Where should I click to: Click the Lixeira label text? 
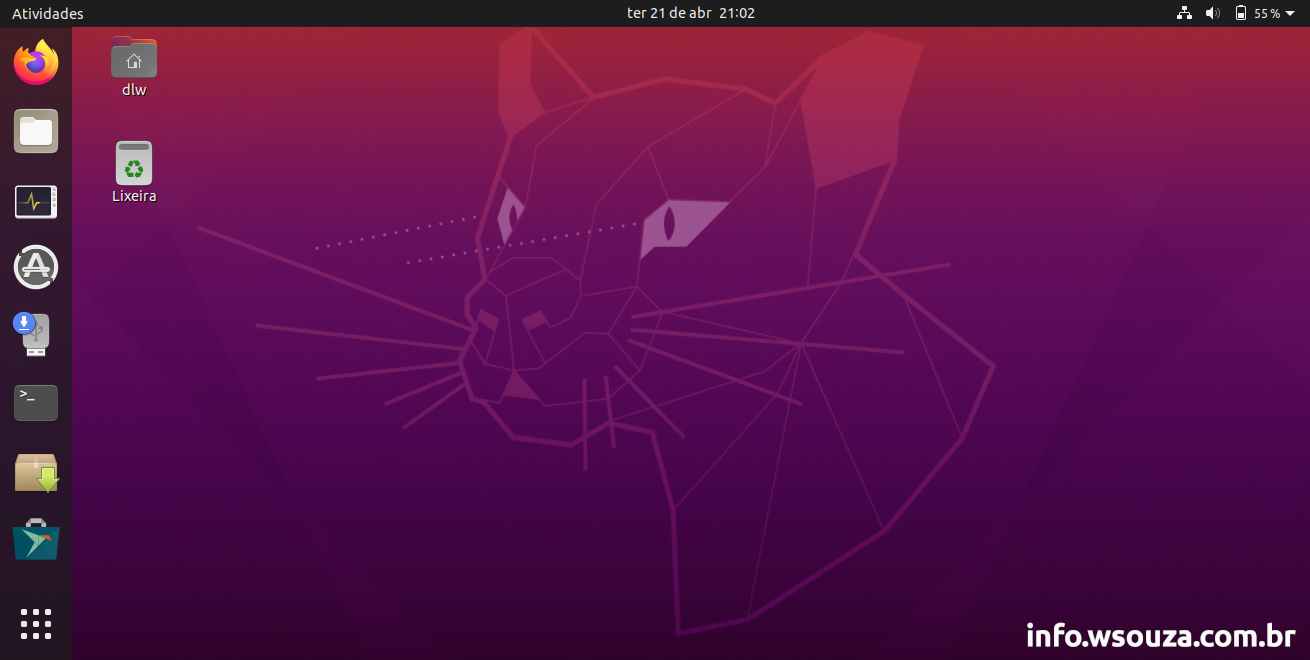pos(134,196)
